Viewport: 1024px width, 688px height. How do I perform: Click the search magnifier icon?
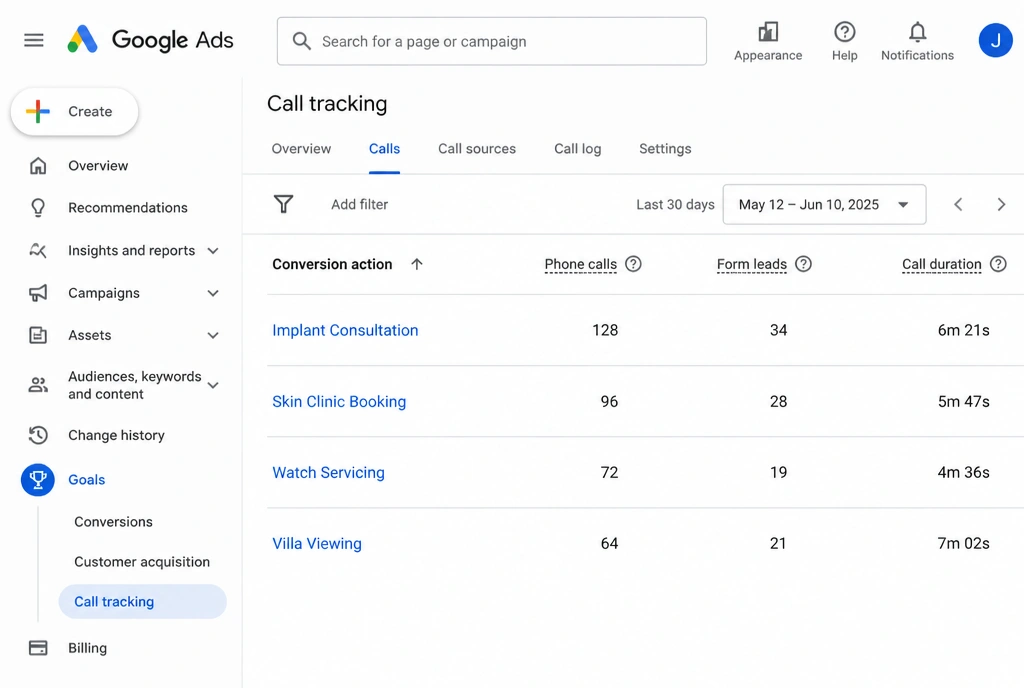(301, 41)
